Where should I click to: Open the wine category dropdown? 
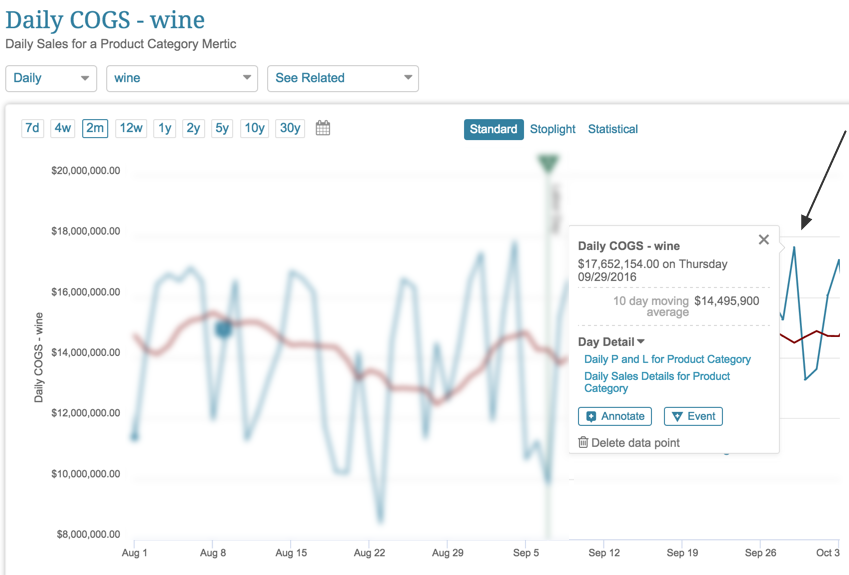(x=182, y=78)
